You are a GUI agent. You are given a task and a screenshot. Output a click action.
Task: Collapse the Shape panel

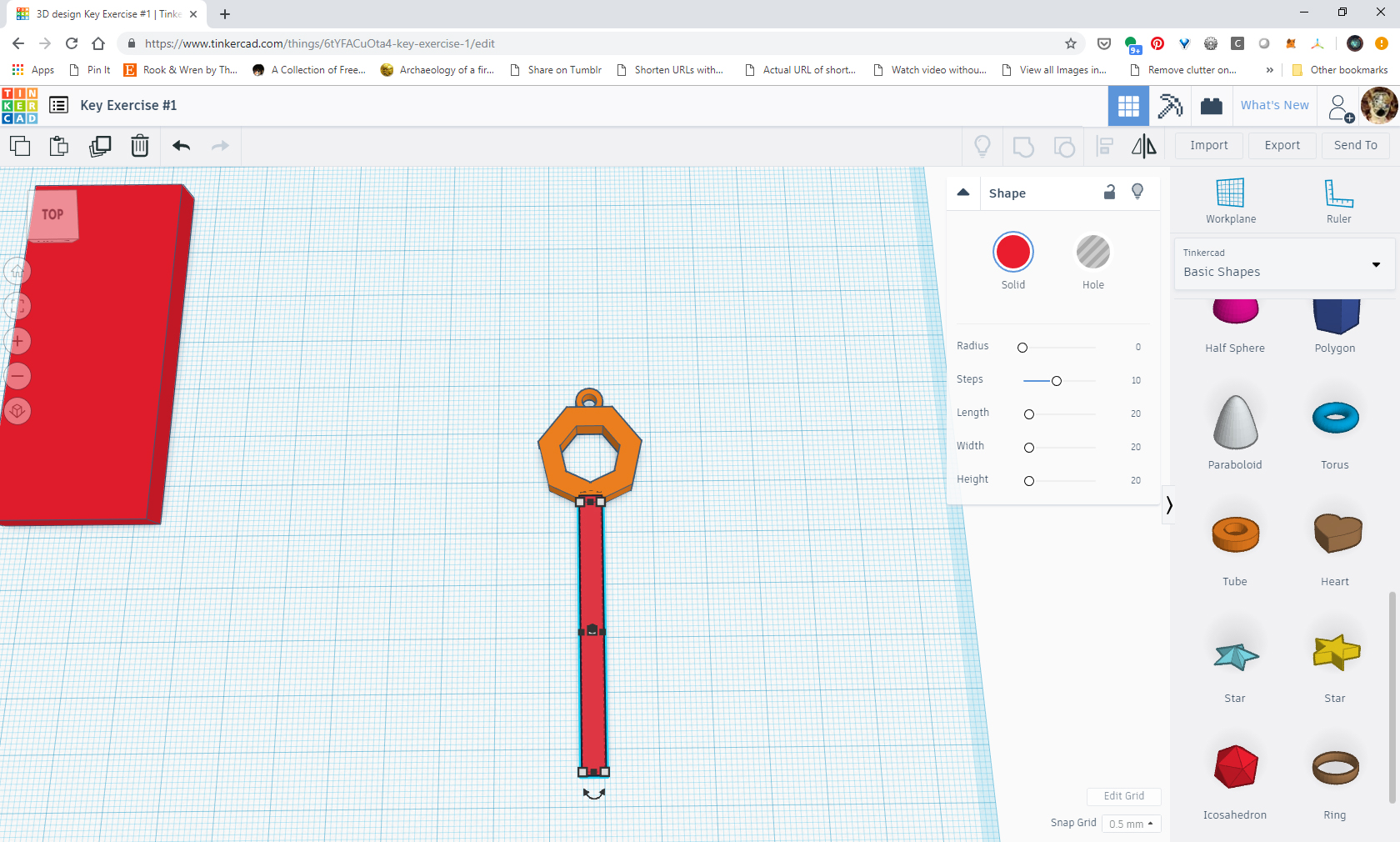coord(963,193)
